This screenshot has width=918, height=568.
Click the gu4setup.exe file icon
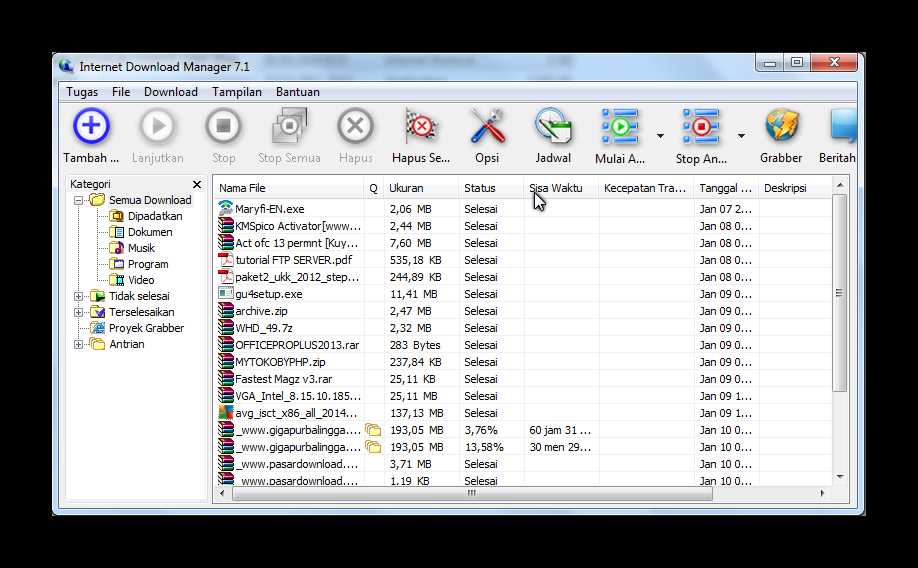pyautogui.click(x=225, y=293)
